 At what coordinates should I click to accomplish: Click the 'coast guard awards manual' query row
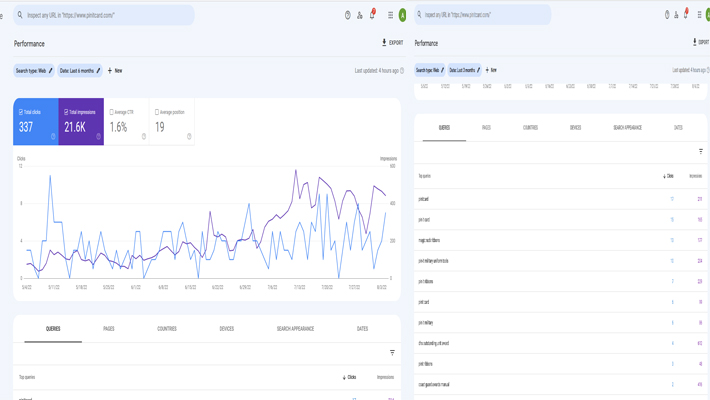[x=562, y=385]
